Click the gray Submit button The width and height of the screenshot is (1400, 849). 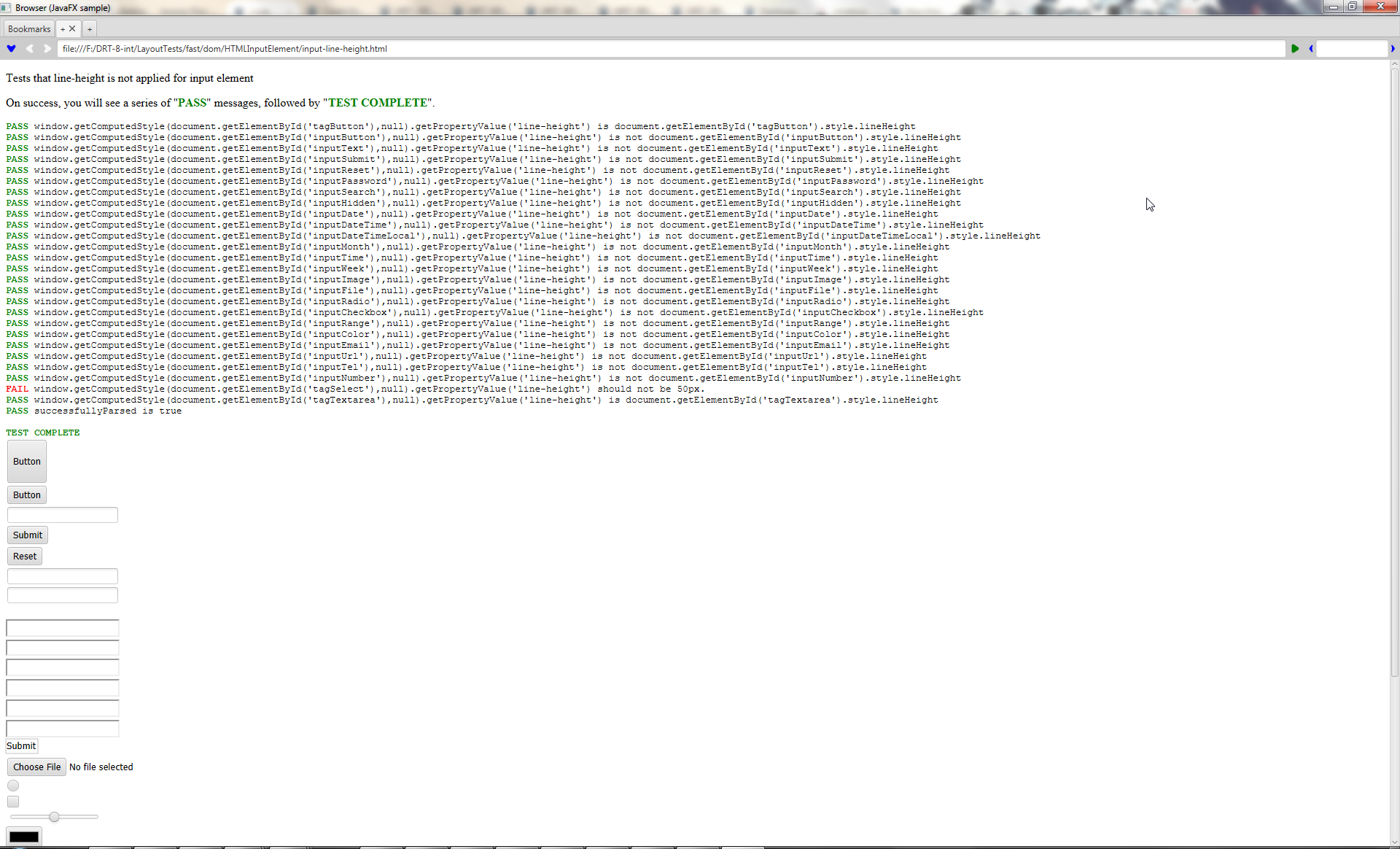pos(28,535)
